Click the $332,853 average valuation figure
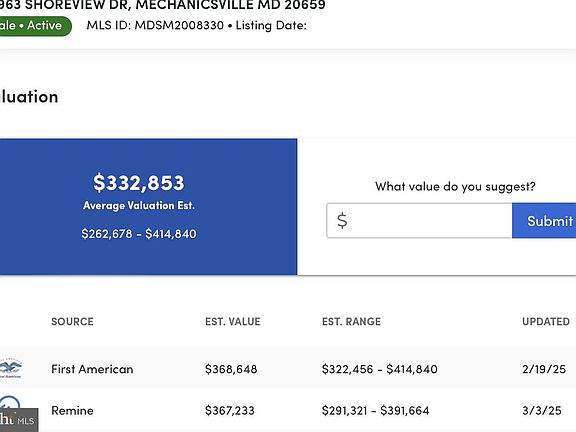Screen dimensions: 576x432 (x=138, y=183)
